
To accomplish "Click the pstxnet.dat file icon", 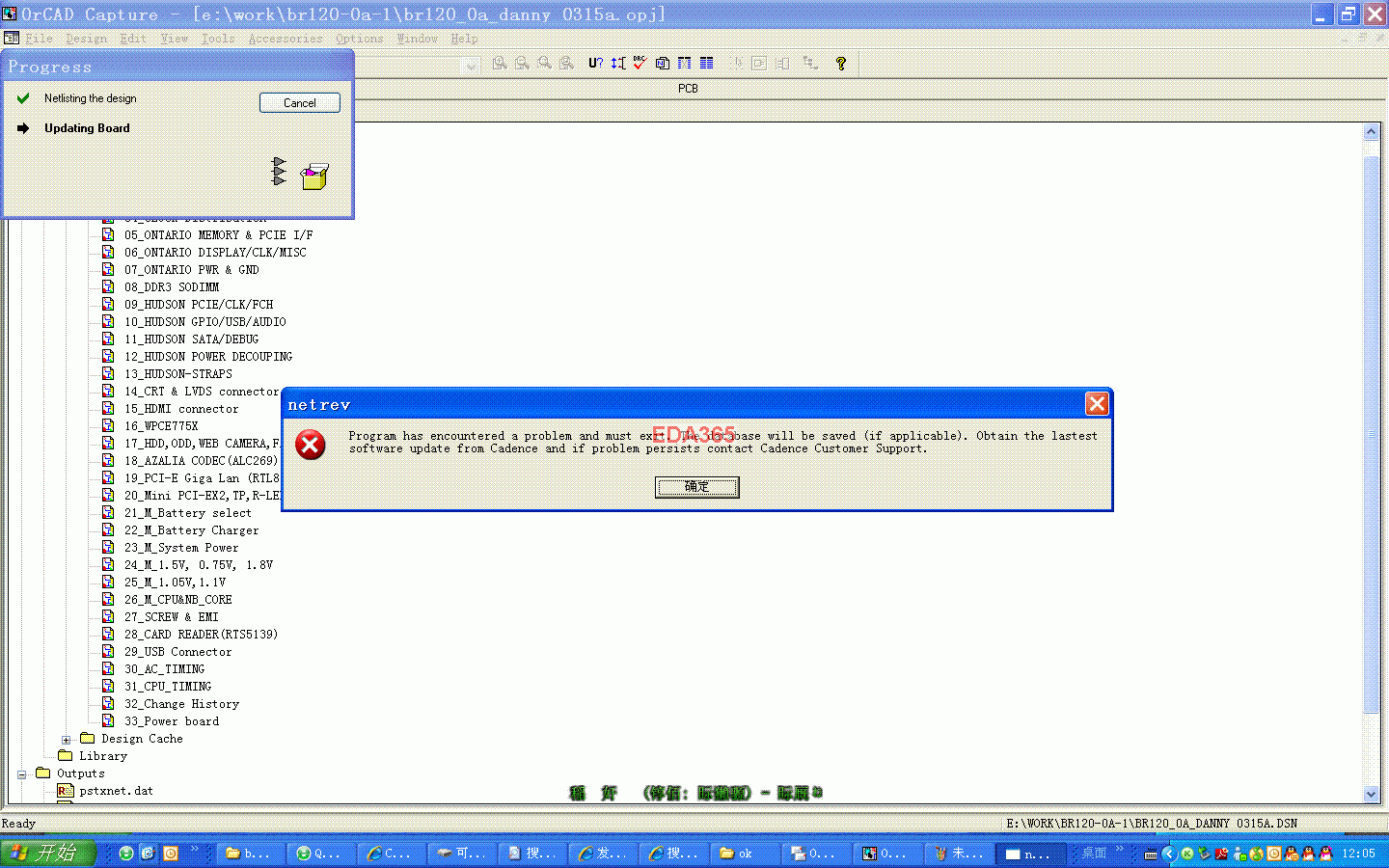I will click(65, 790).
